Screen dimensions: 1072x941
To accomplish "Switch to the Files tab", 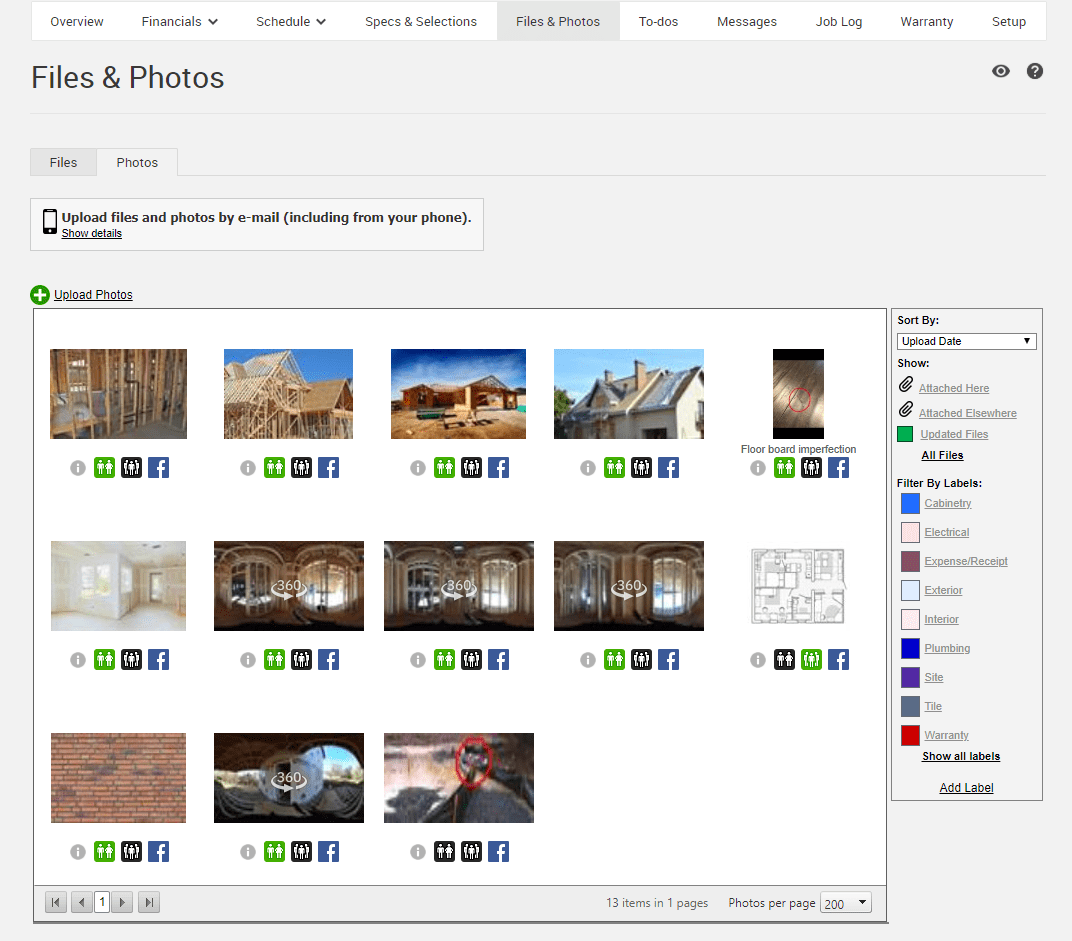I will click(63, 162).
